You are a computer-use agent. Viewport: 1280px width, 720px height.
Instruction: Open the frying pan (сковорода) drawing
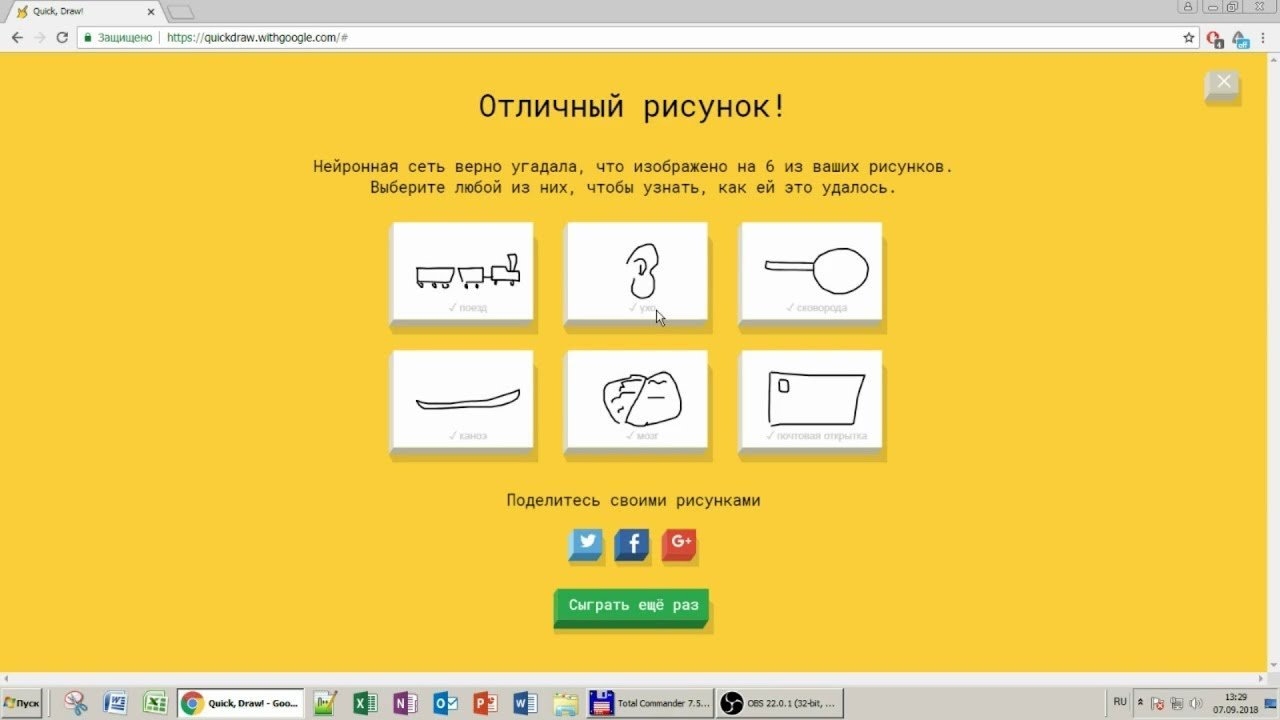tap(810, 272)
